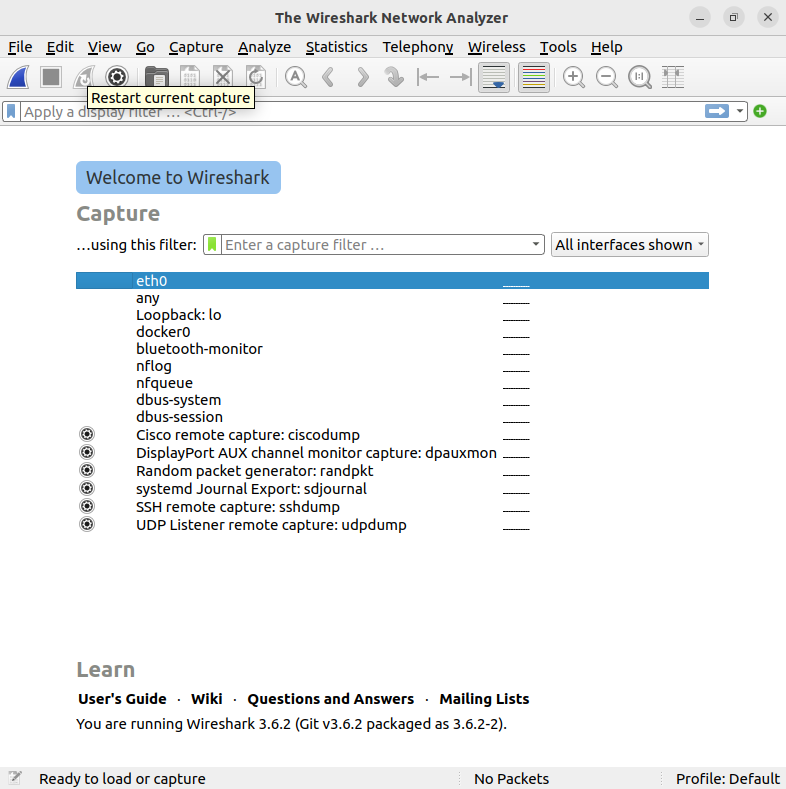786x789 pixels.
Task: Open the Wireless menu
Action: click(x=496, y=47)
